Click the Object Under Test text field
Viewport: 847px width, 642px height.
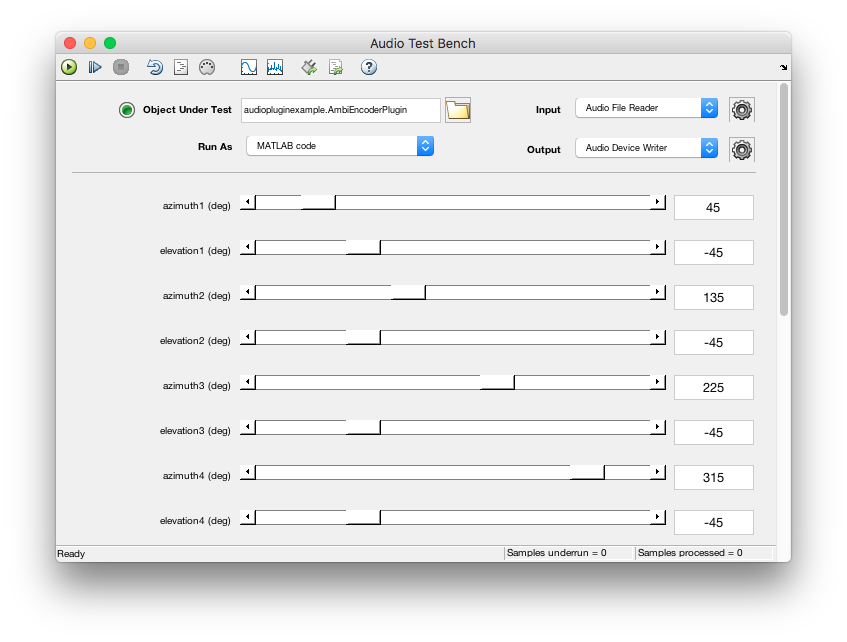pos(340,110)
